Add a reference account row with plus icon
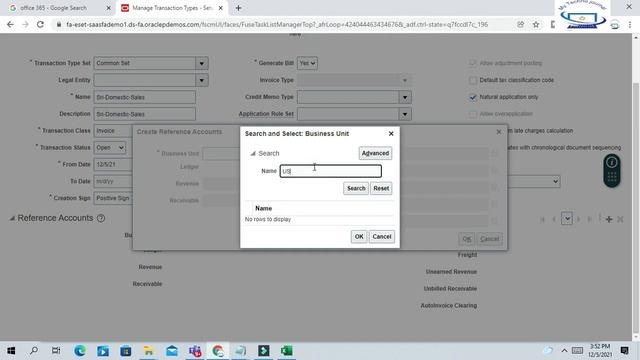The image size is (640, 360). pyautogui.click(x=609, y=220)
